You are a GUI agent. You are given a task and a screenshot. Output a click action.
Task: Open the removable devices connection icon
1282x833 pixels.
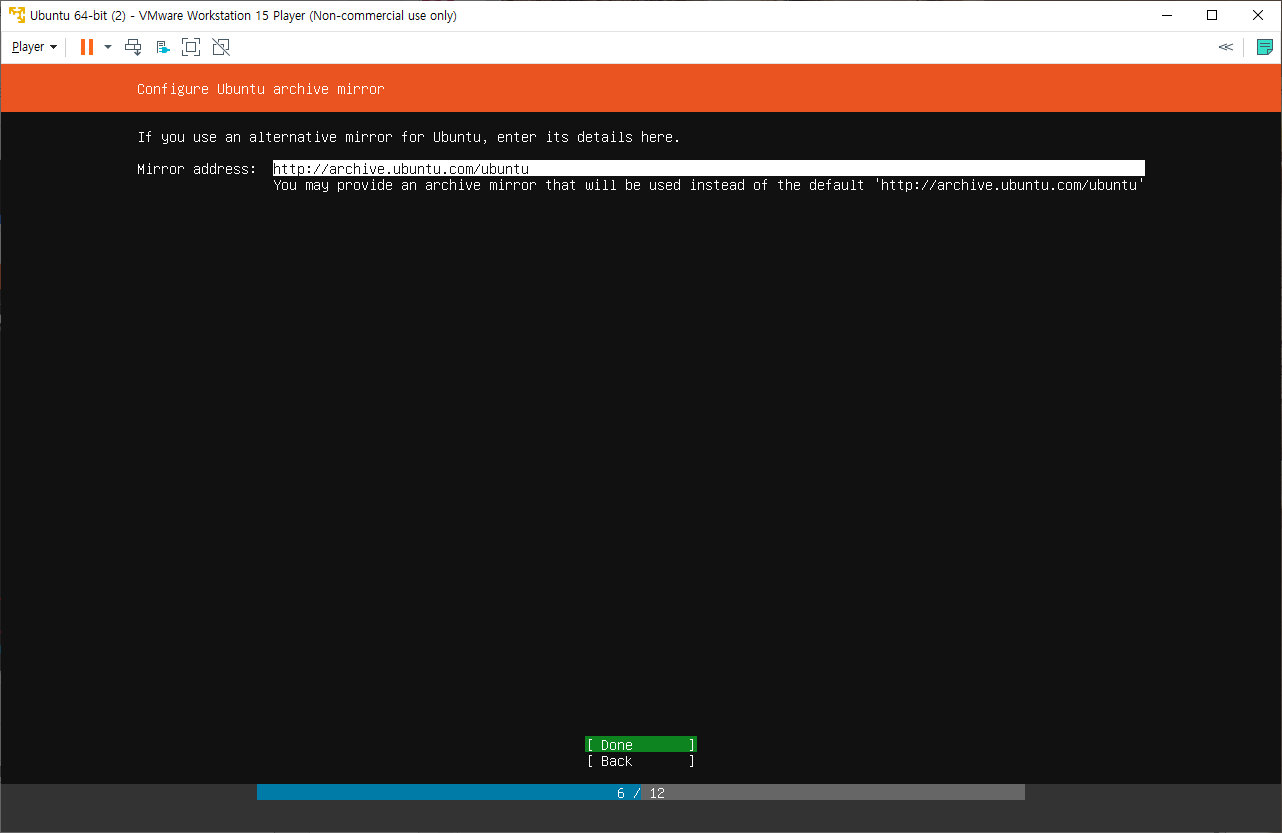tap(163, 47)
